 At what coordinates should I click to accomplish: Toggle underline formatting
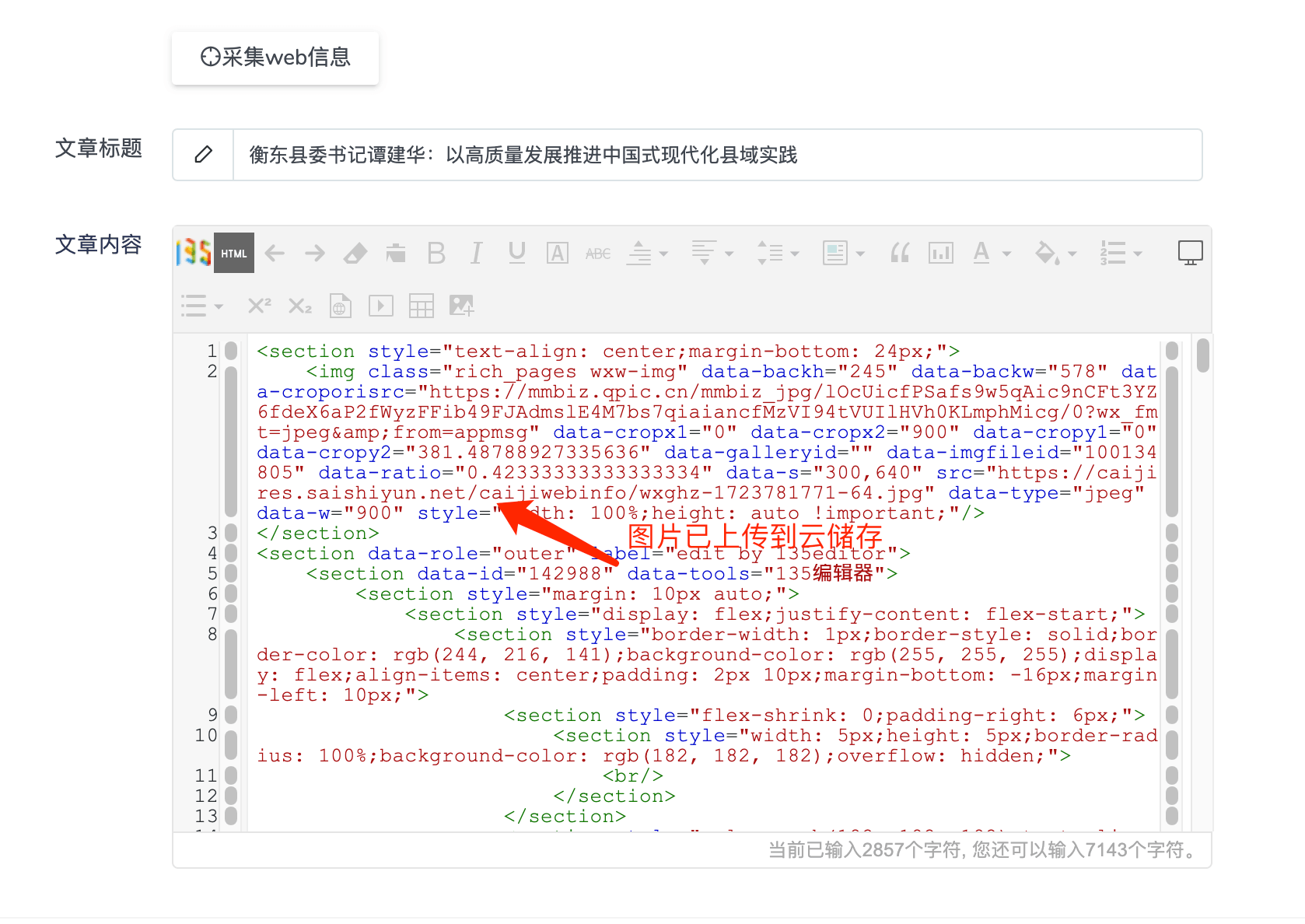pyautogui.click(x=517, y=253)
